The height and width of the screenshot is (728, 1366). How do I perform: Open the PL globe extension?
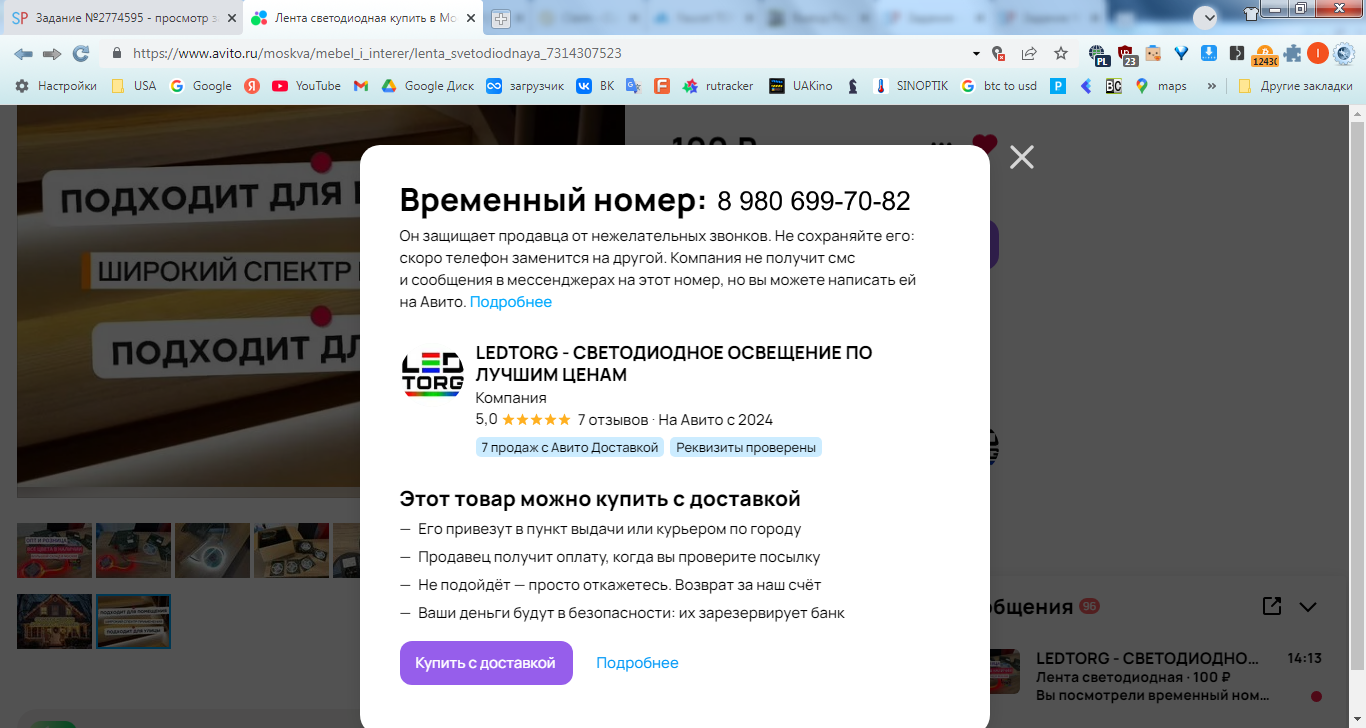click(x=1099, y=54)
